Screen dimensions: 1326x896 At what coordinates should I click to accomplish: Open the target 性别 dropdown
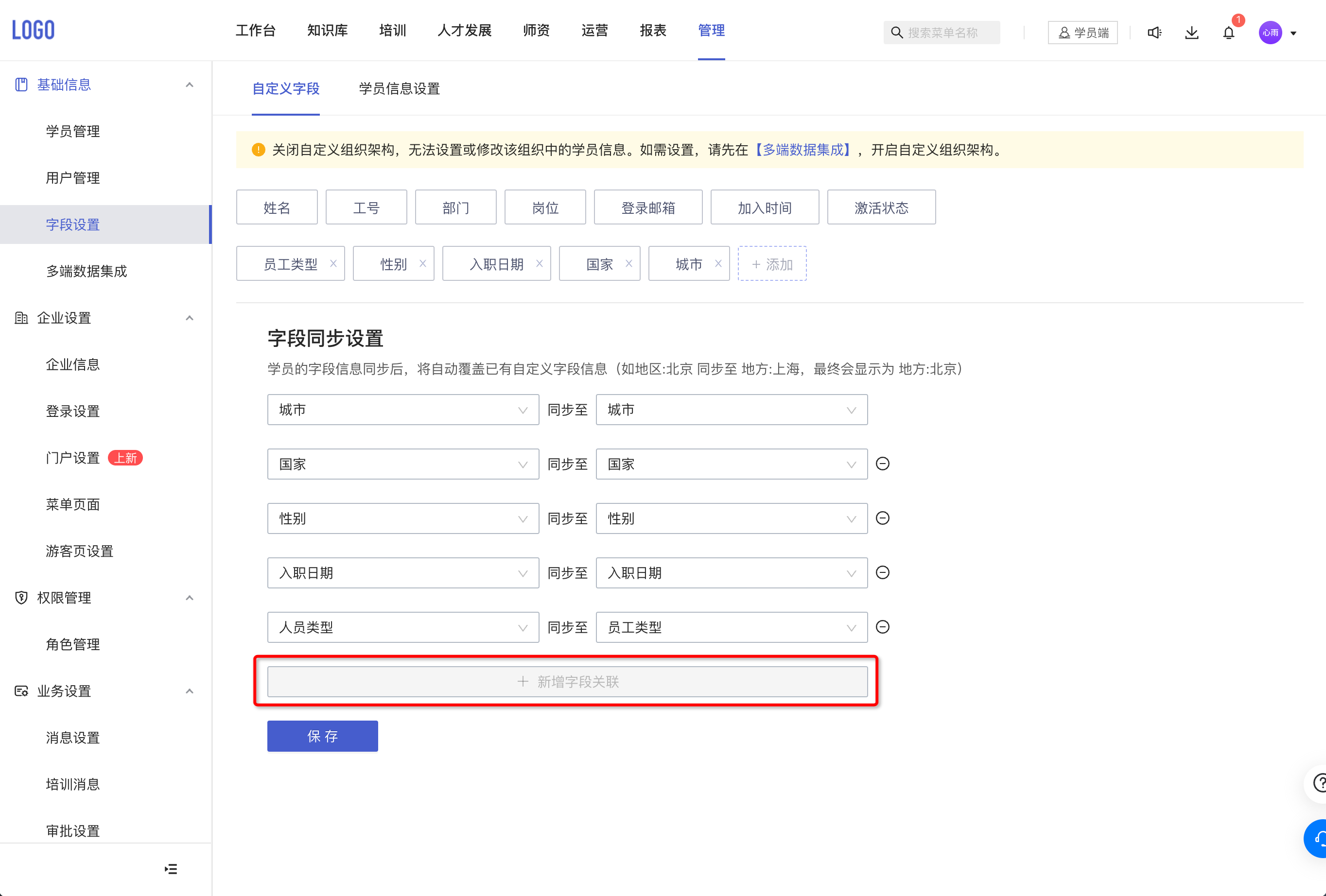coord(732,518)
